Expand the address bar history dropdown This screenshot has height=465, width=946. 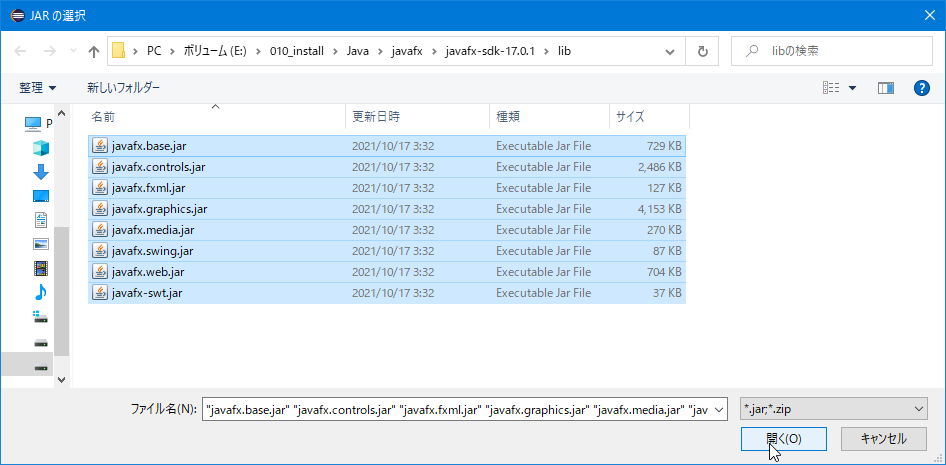(x=670, y=52)
